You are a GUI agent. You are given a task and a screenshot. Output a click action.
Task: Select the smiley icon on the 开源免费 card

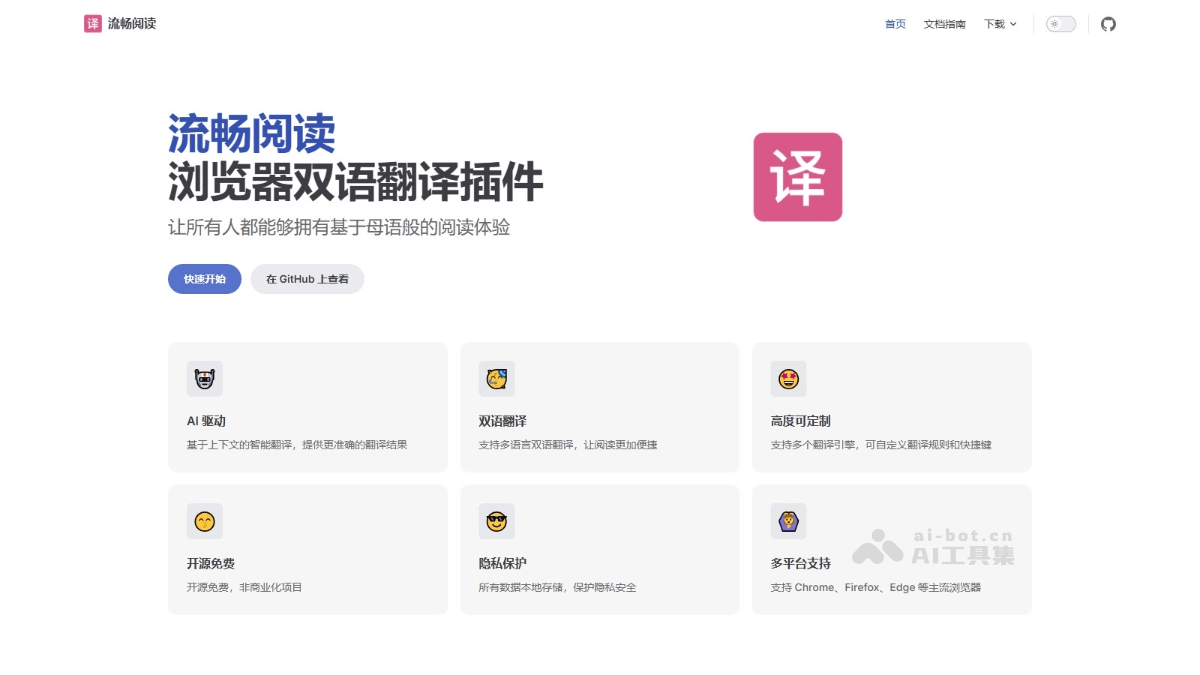pyautogui.click(x=205, y=521)
